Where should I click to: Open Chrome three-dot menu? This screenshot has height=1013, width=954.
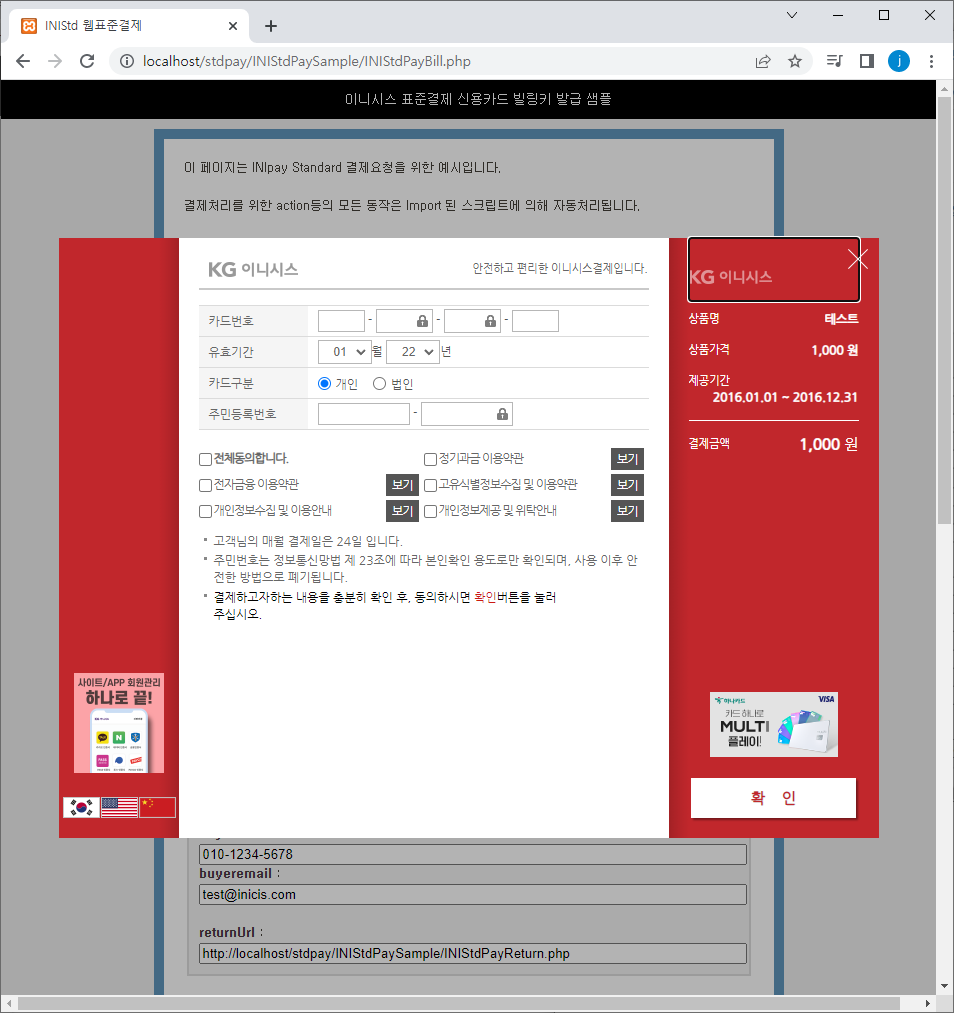tap(931, 61)
